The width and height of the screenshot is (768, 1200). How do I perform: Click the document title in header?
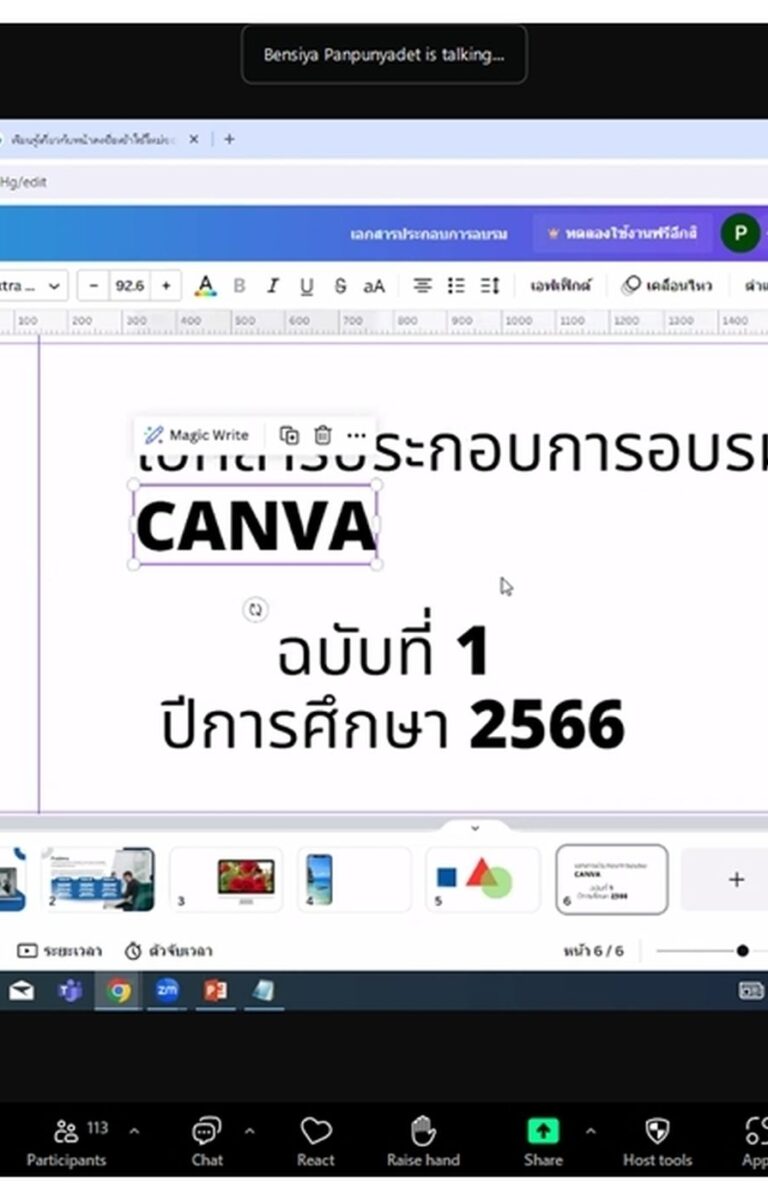[x=429, y=234]
